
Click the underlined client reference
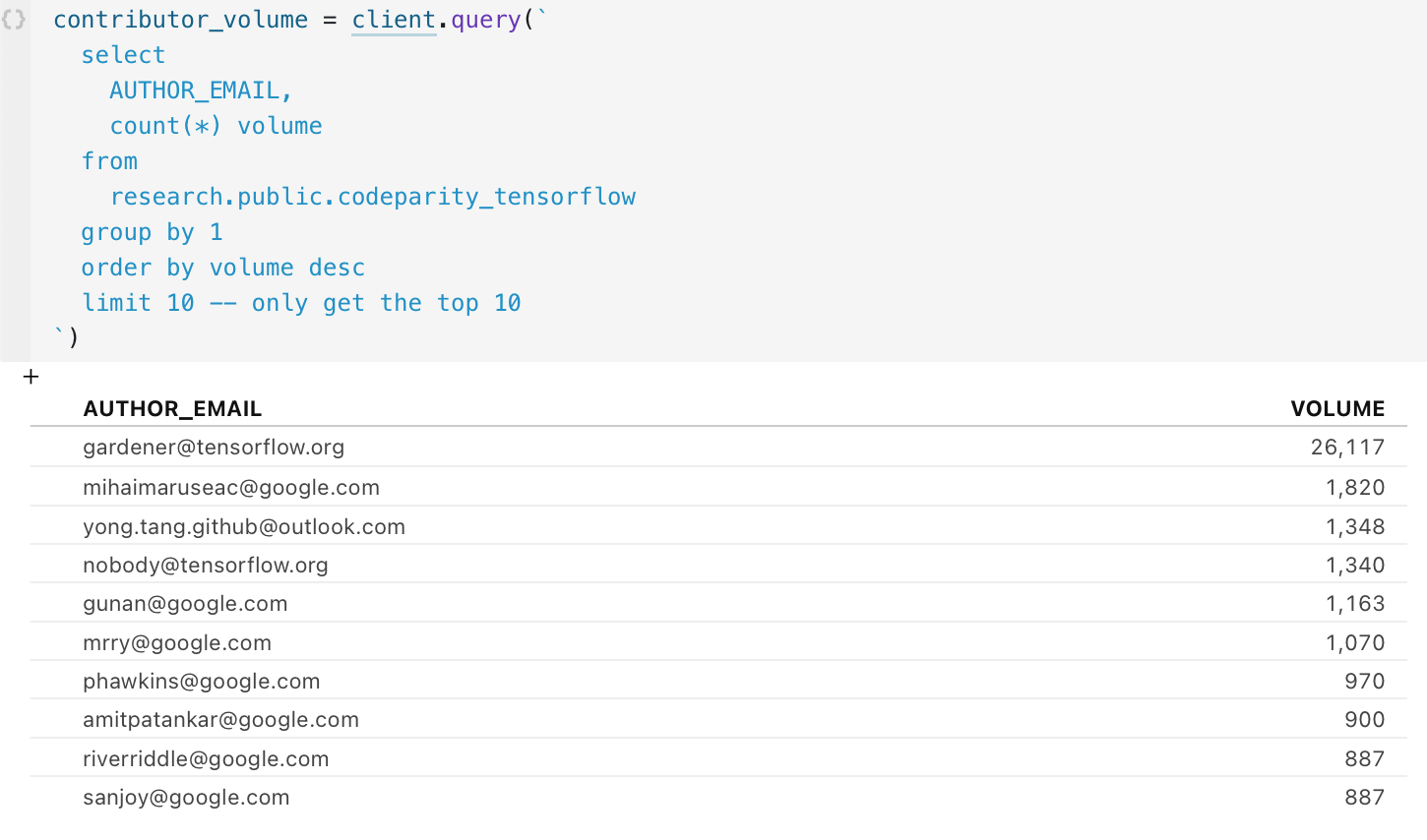click(394, 20)
